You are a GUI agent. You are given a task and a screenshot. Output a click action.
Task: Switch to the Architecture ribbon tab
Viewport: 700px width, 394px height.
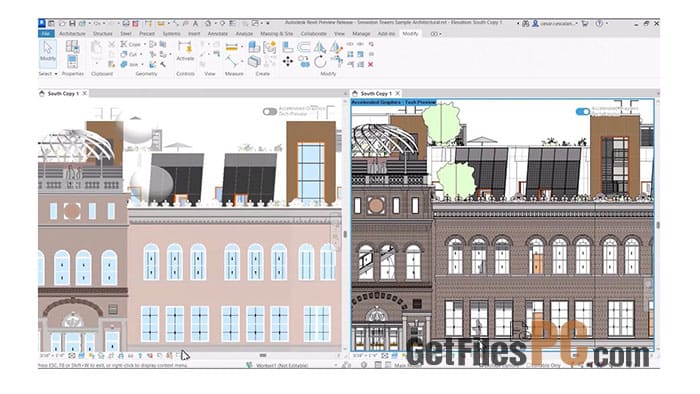72,34
